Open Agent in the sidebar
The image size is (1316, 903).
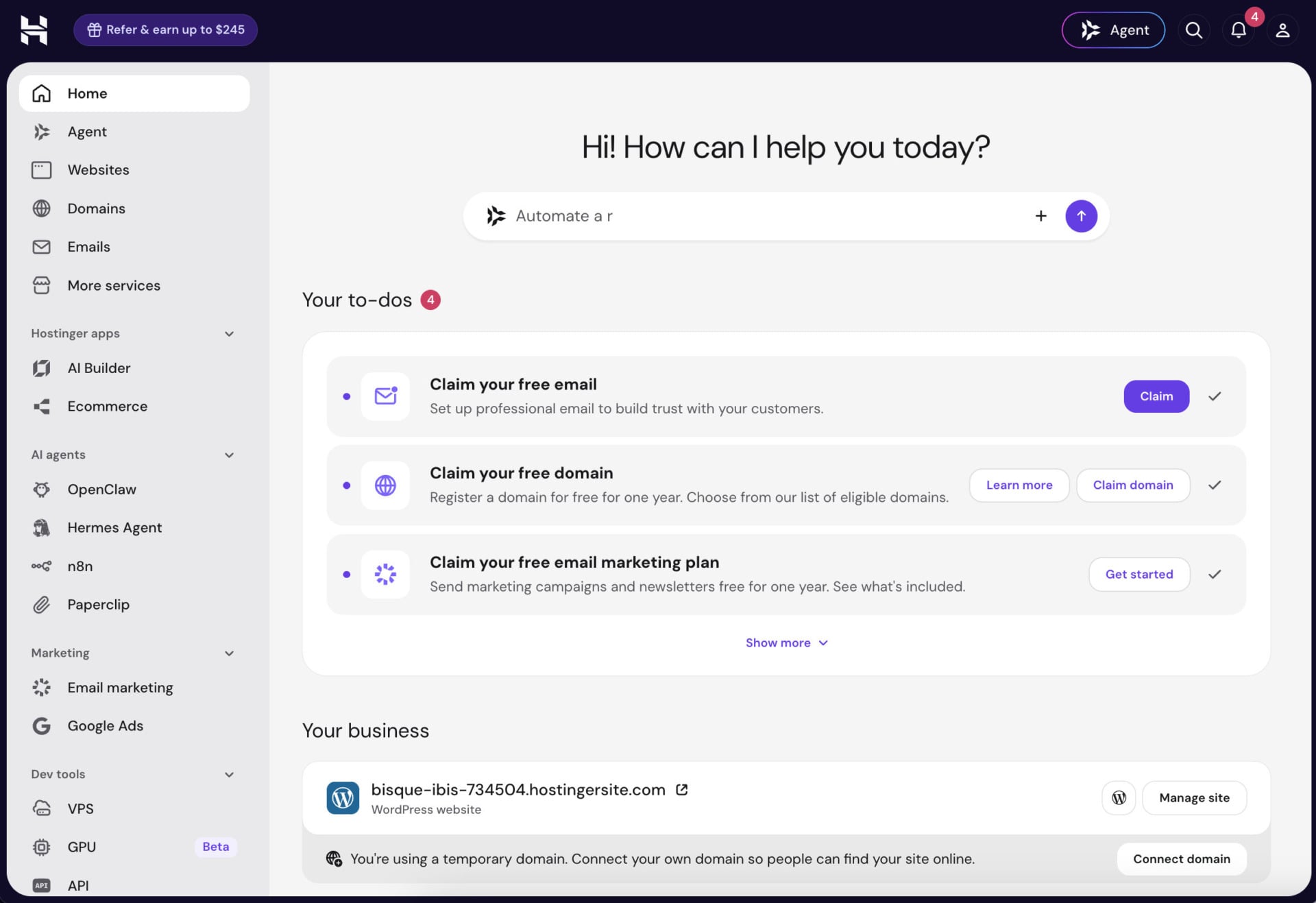click(x=134, y=132)
